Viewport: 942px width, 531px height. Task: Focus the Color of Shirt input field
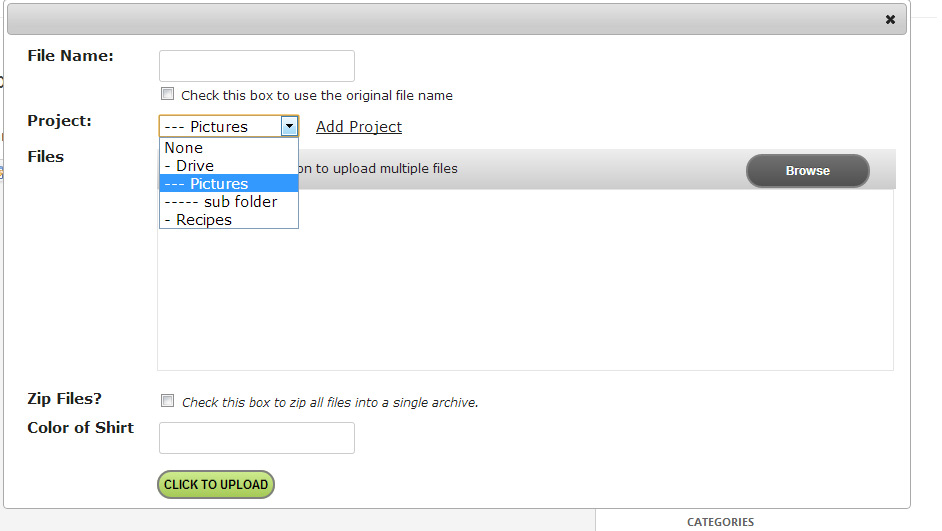point(257,438)
